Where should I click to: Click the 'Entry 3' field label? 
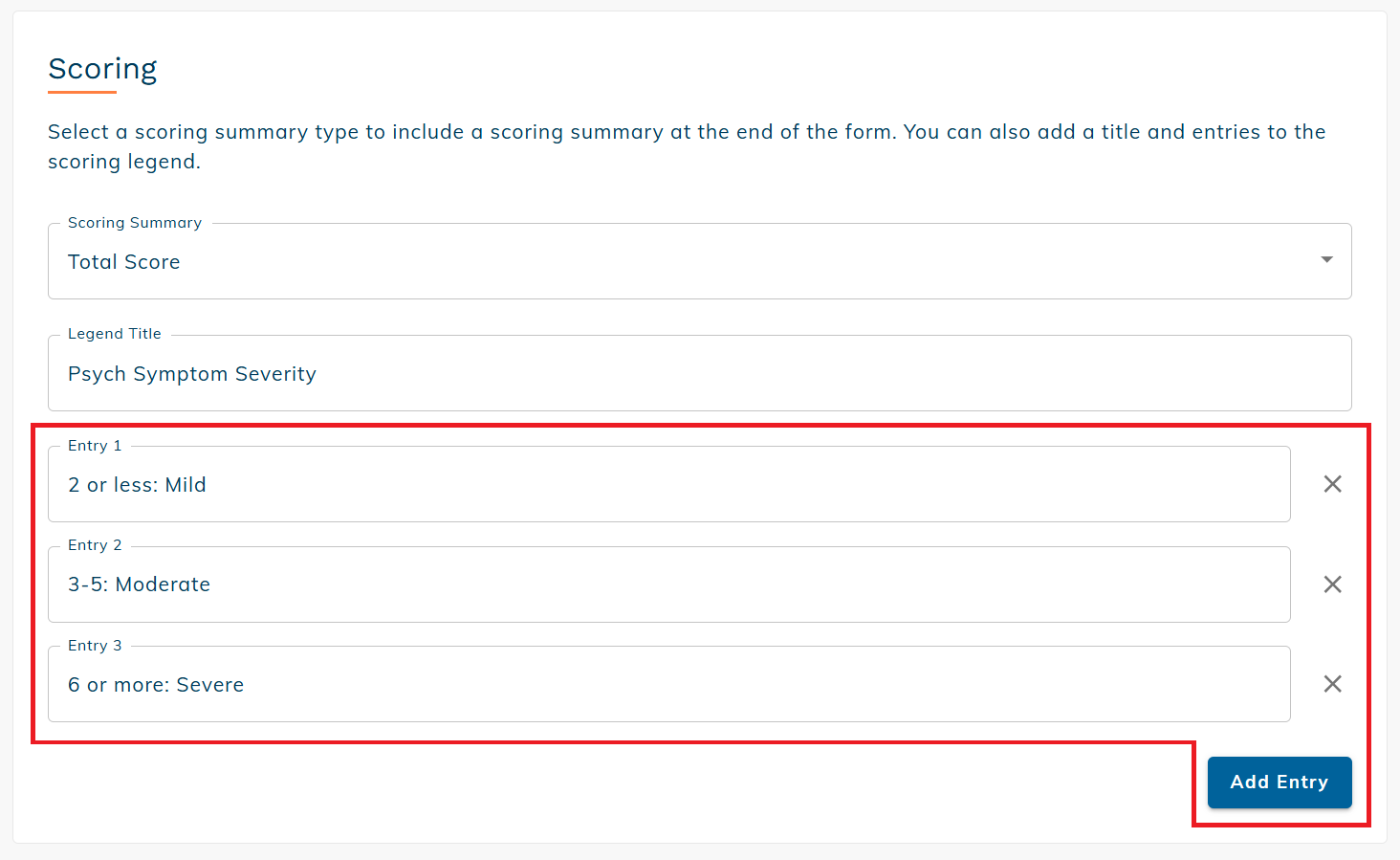[x=95, y=646]
